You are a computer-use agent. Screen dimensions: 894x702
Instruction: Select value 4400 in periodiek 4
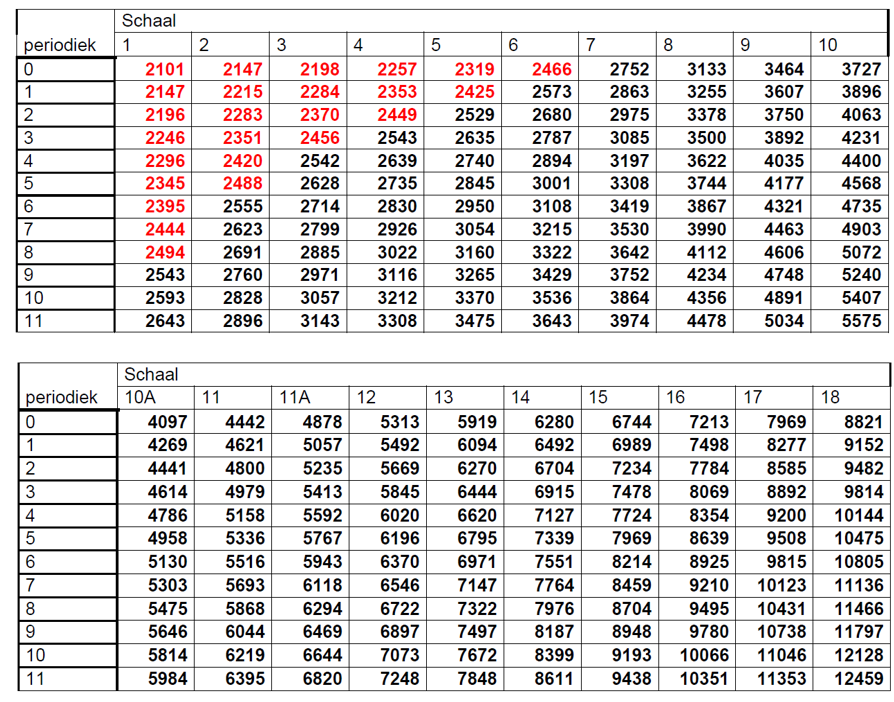pyautogui.click(x=862, y=160)
